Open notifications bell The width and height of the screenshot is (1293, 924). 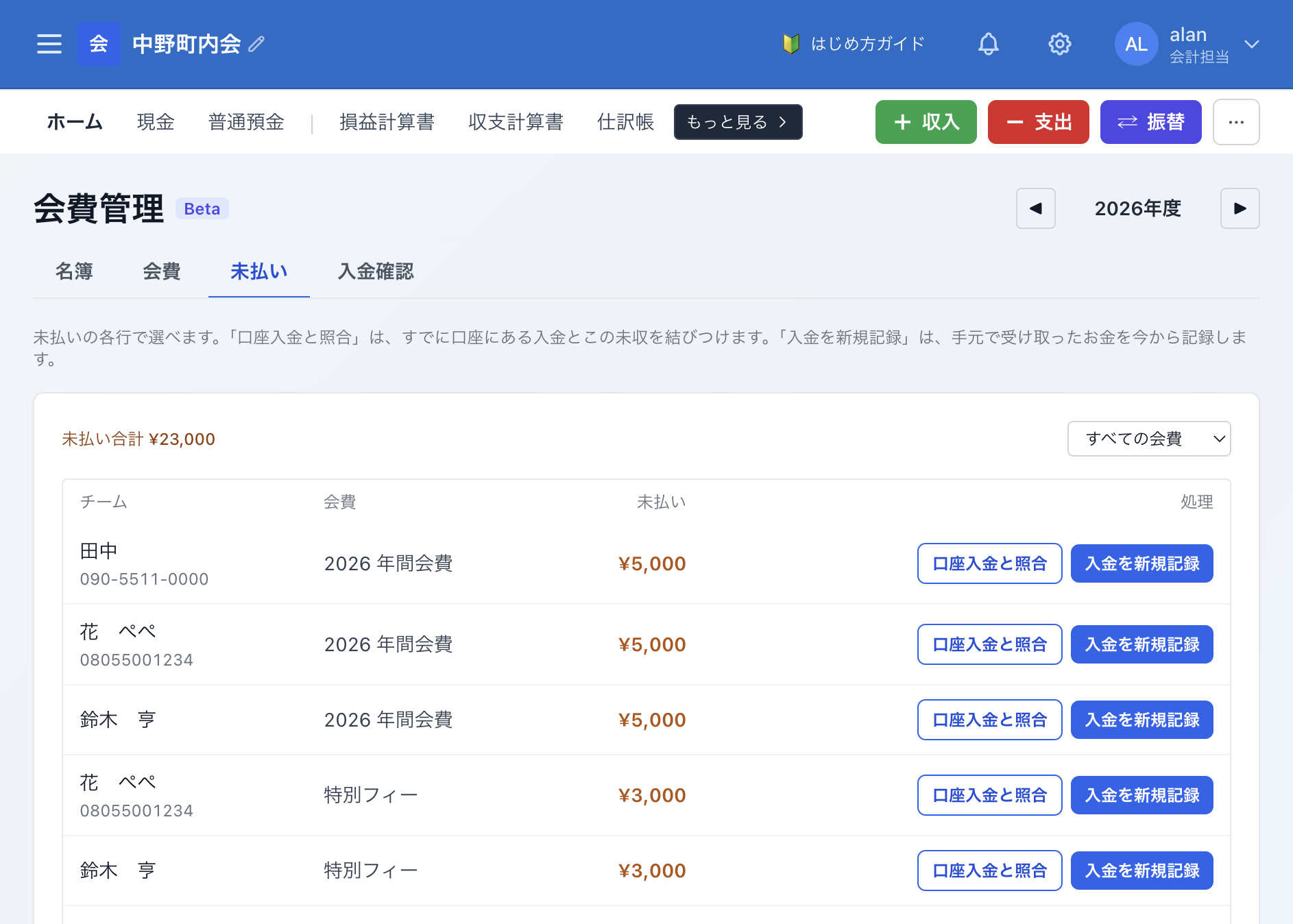coord(988,44)
